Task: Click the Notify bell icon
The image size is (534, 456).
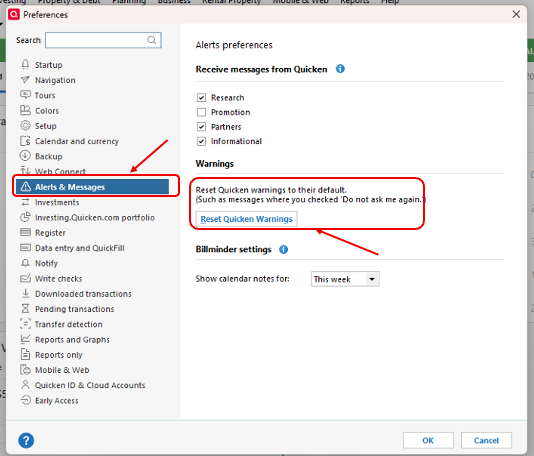Action: coord(25,263)
